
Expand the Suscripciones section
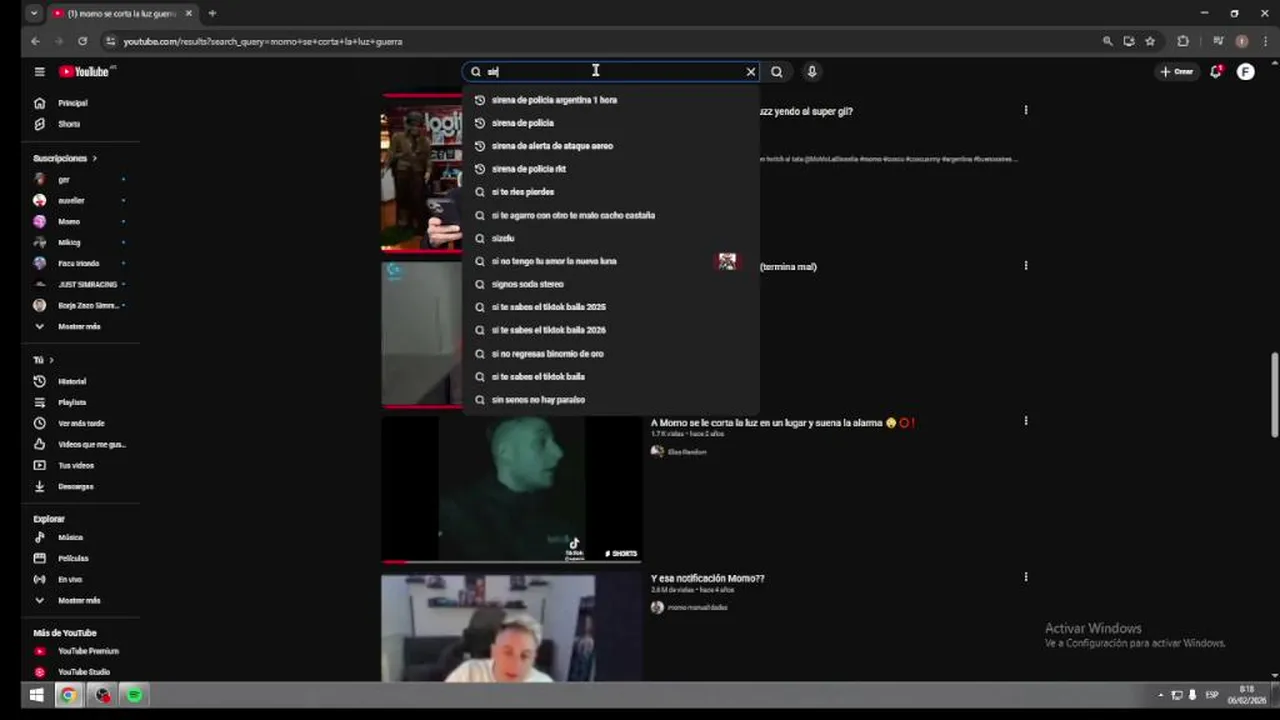coord(65,158)
